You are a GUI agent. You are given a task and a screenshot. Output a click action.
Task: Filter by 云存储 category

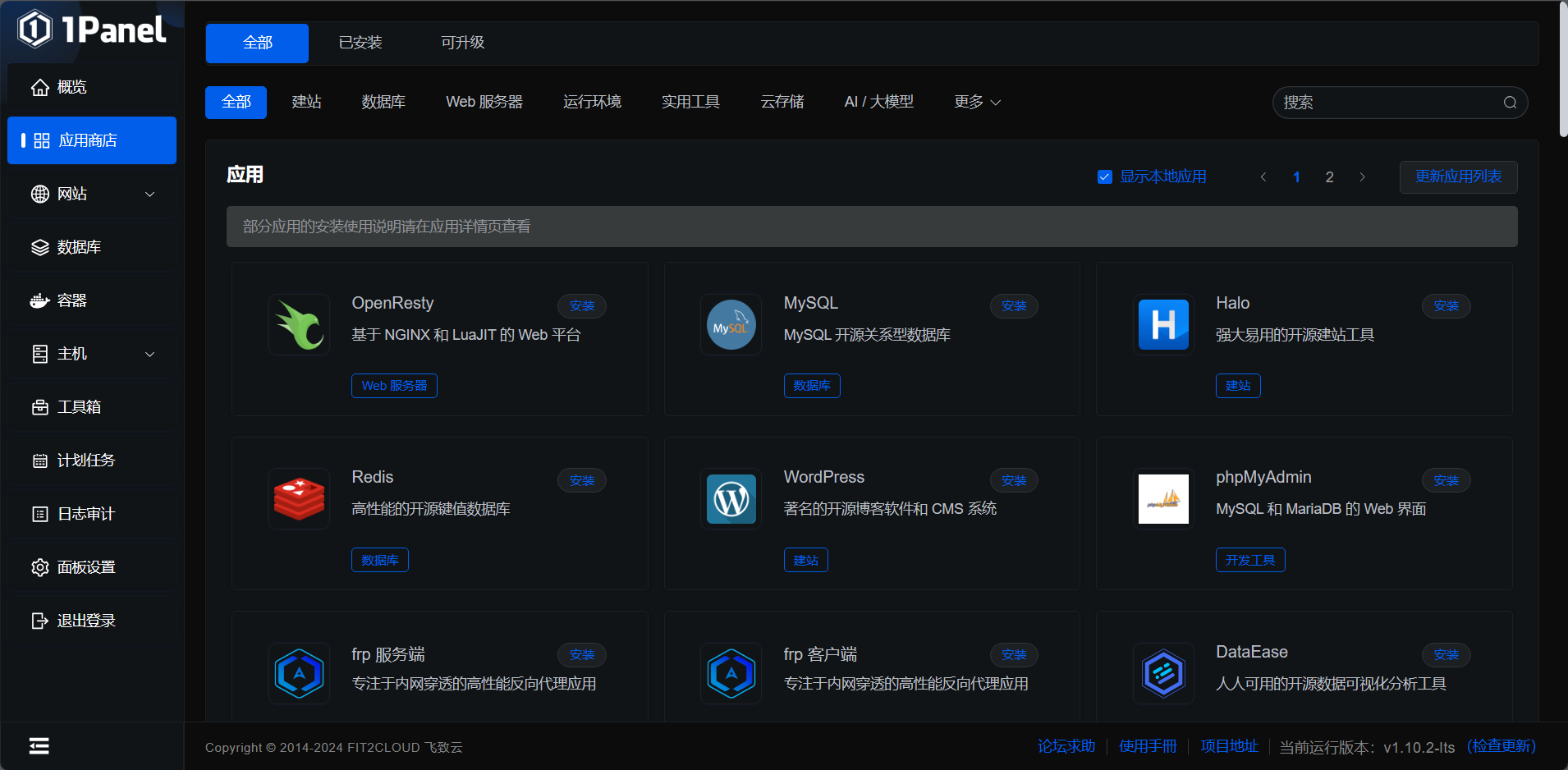pos(782,102)
